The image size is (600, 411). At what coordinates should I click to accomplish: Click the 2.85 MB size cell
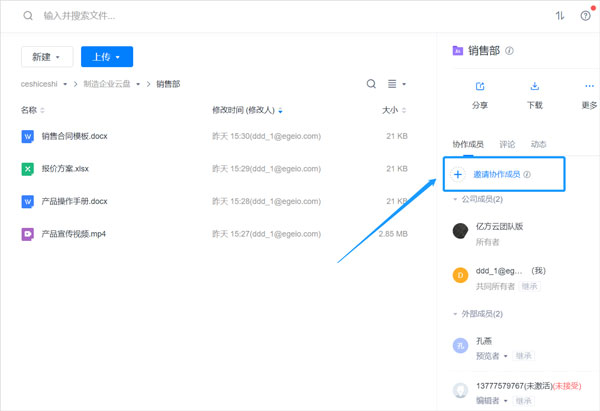click(393, 234)
